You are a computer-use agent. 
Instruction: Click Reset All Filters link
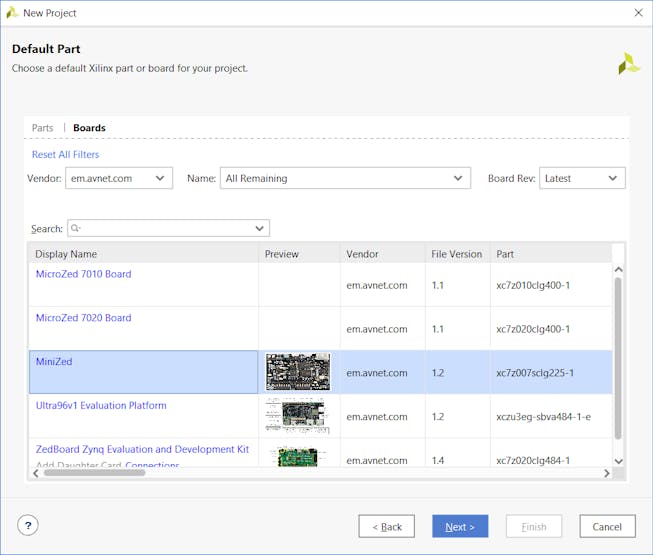[65, 154]
